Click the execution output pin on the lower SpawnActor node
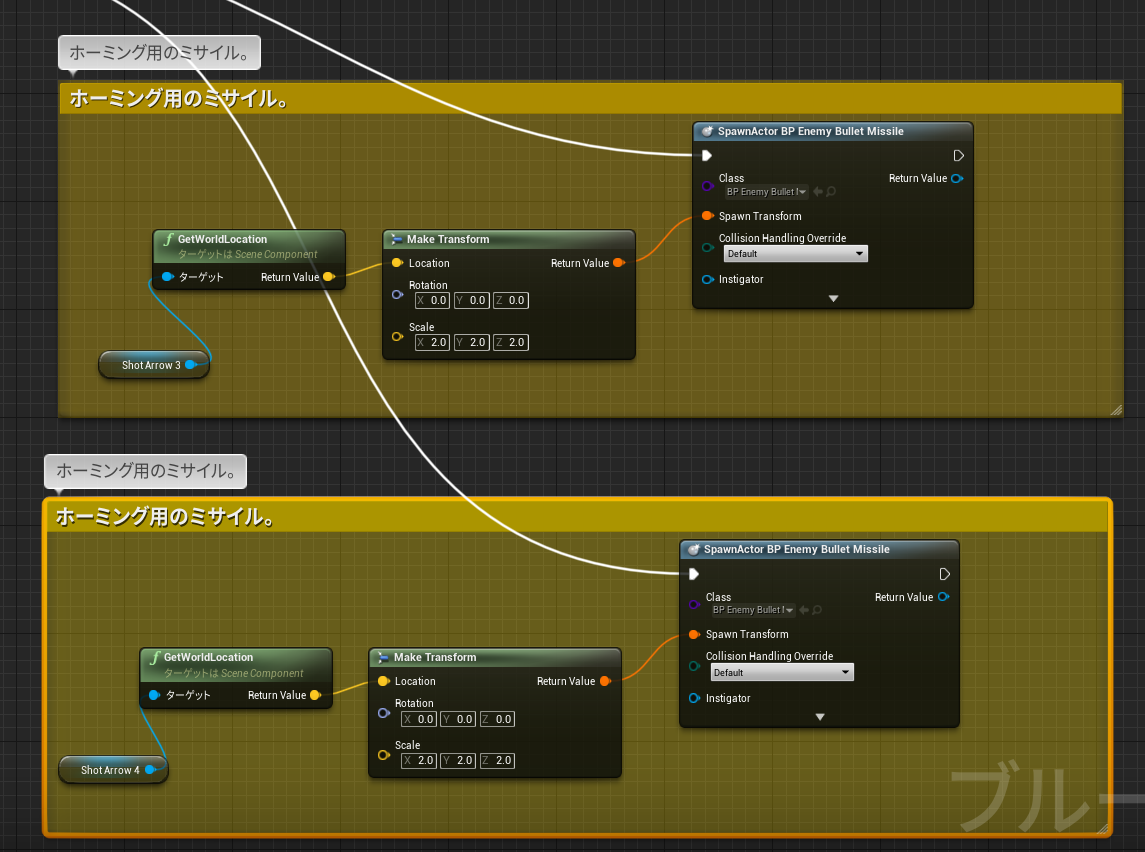This screenshot has height=852, width=1145. [944, 574]
